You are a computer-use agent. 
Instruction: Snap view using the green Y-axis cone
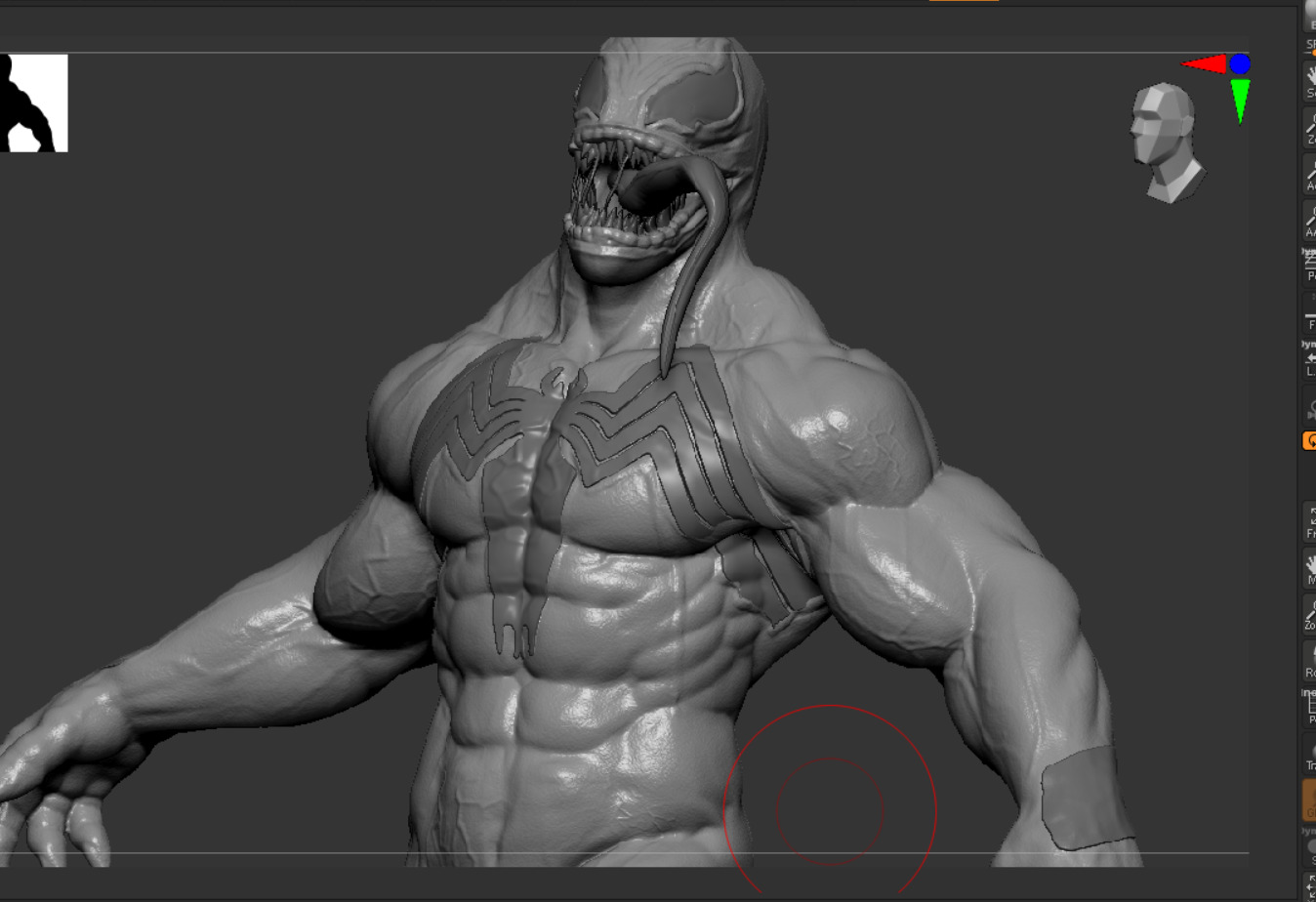coord(1240,101)
